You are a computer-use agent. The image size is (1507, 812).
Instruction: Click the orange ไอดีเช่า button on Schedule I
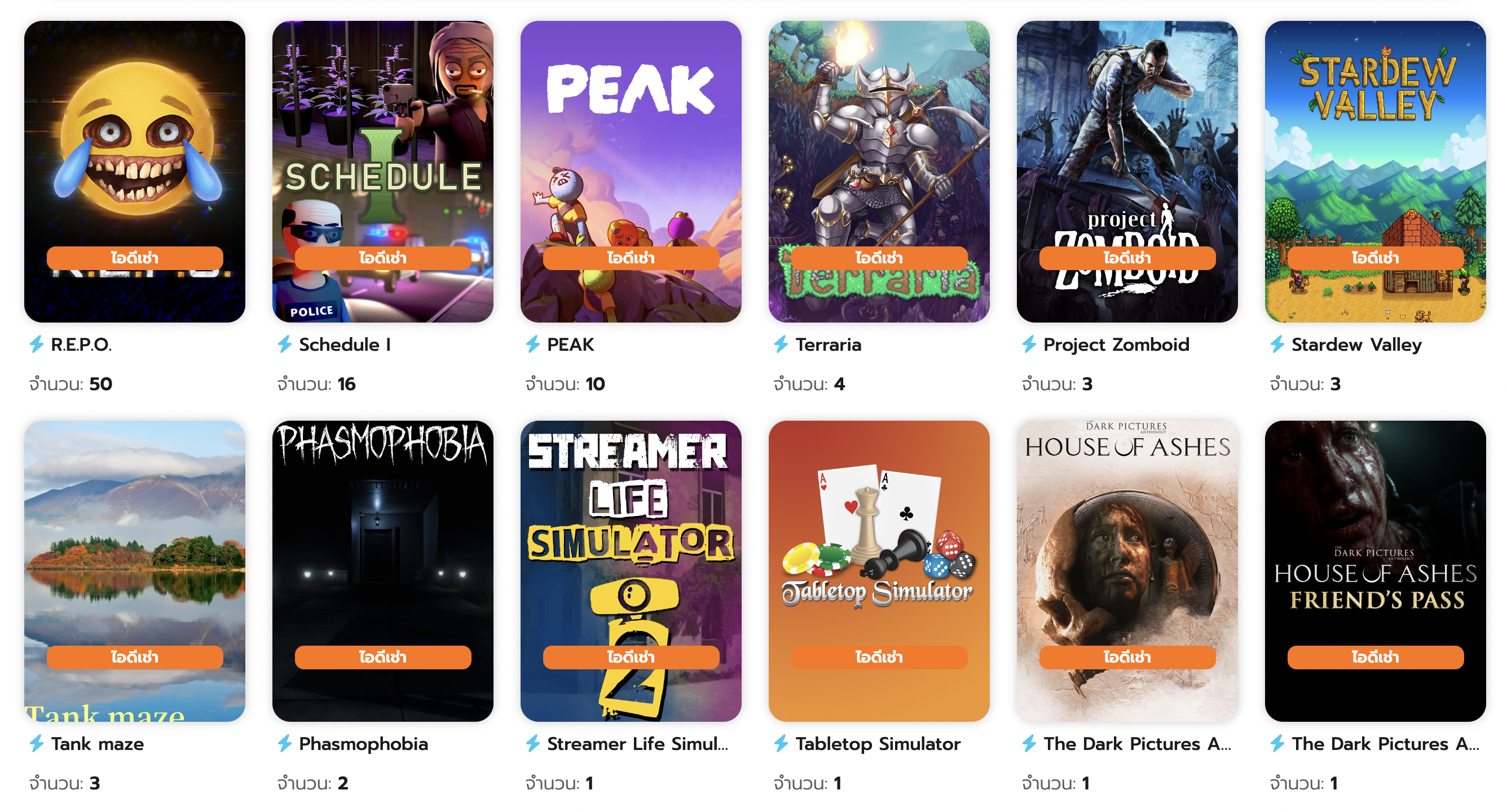coord(382,258)
